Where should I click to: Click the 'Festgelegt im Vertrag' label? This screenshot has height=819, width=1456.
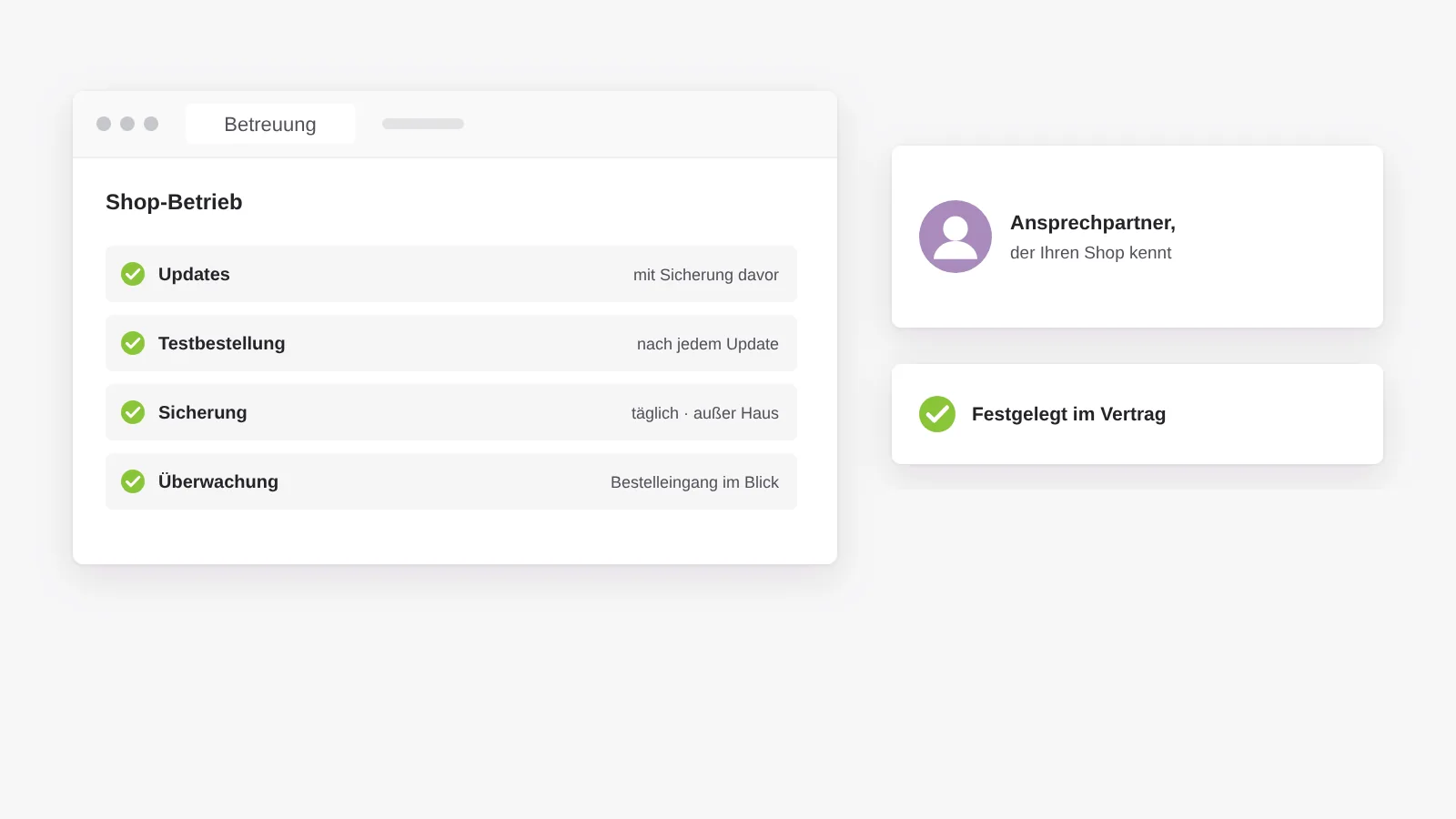(1068, 414)
